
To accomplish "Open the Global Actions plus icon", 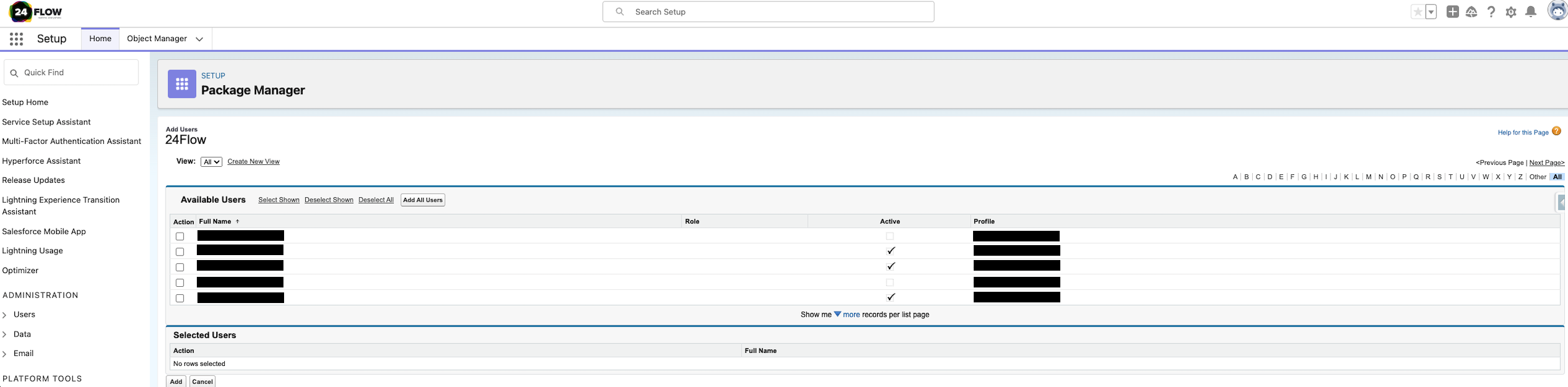I will coord(1453,12).
